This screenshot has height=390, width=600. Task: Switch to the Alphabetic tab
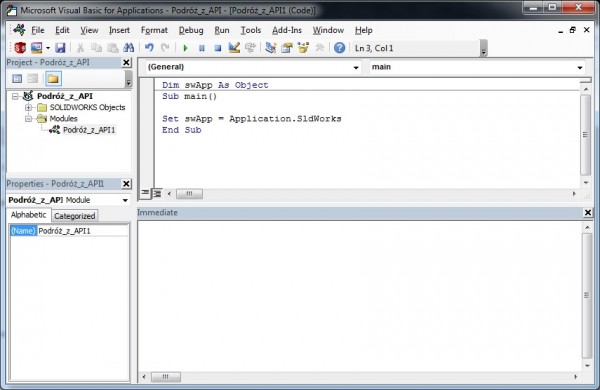pos(29,215)
